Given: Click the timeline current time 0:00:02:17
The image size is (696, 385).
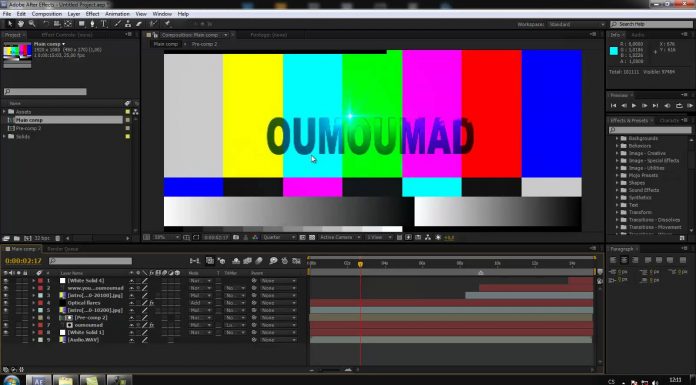Looking at the screenshot, I should [x=23, y=261].
